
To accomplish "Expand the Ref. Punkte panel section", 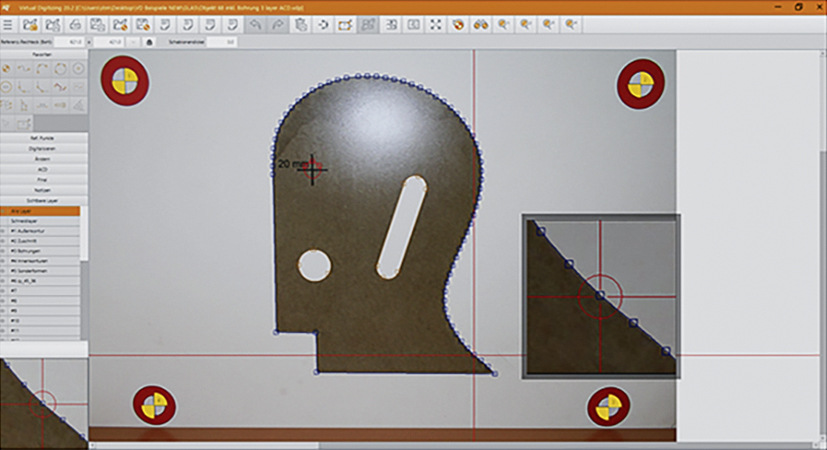I will pos(43,136).
